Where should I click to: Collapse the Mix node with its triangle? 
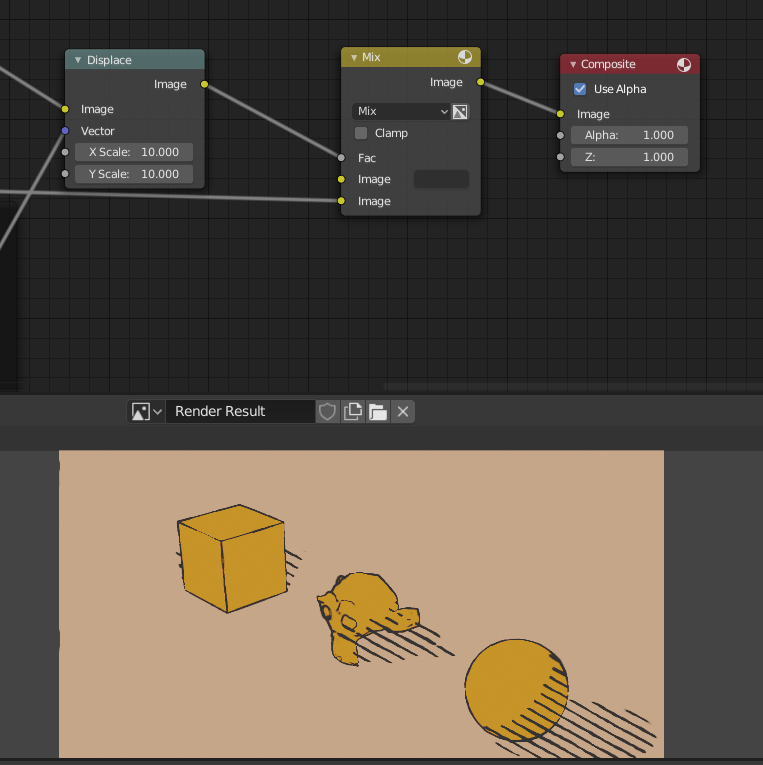click(354, 58)
